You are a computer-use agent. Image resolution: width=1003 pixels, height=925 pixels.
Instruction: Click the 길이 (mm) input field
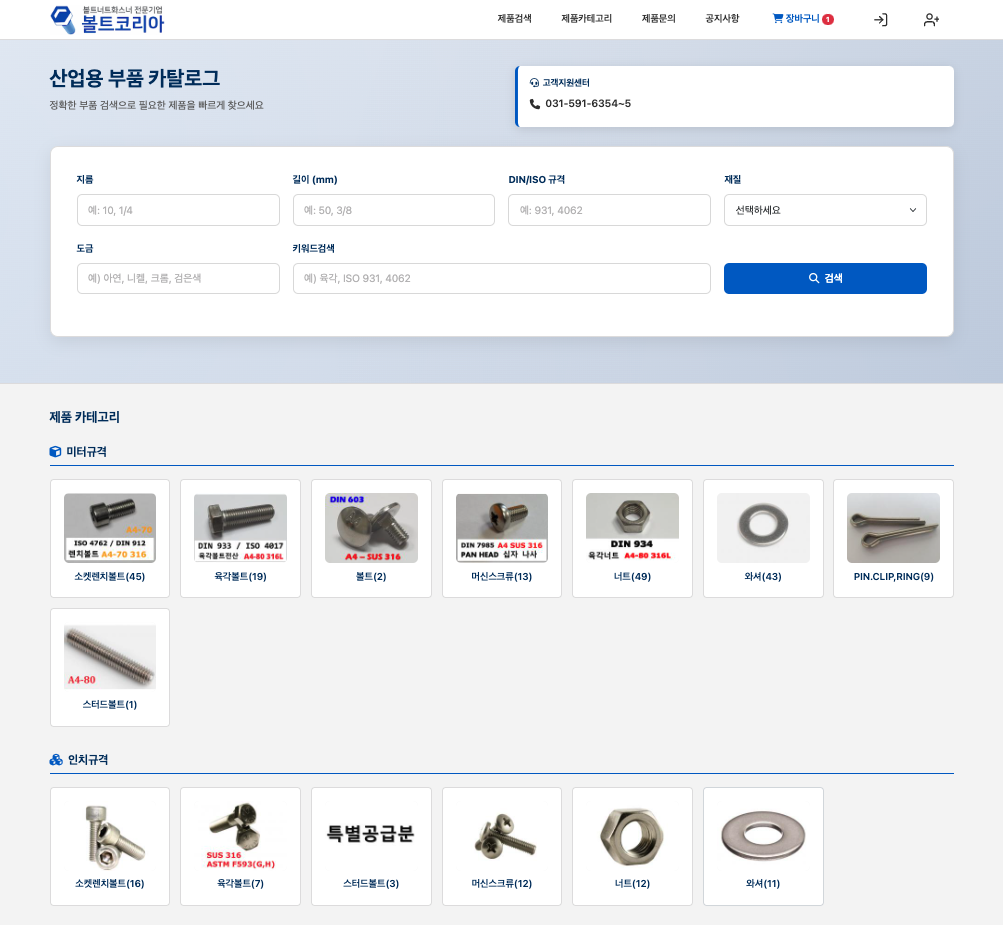(393, 210)
